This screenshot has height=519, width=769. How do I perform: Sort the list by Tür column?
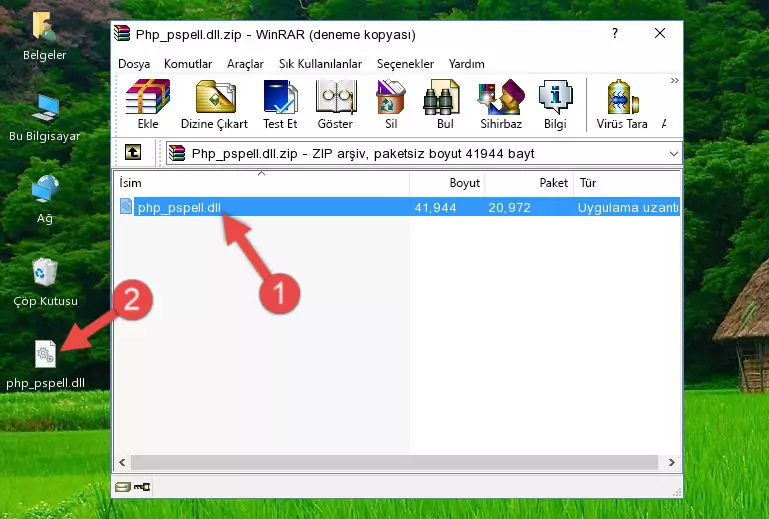coord(627,183)
